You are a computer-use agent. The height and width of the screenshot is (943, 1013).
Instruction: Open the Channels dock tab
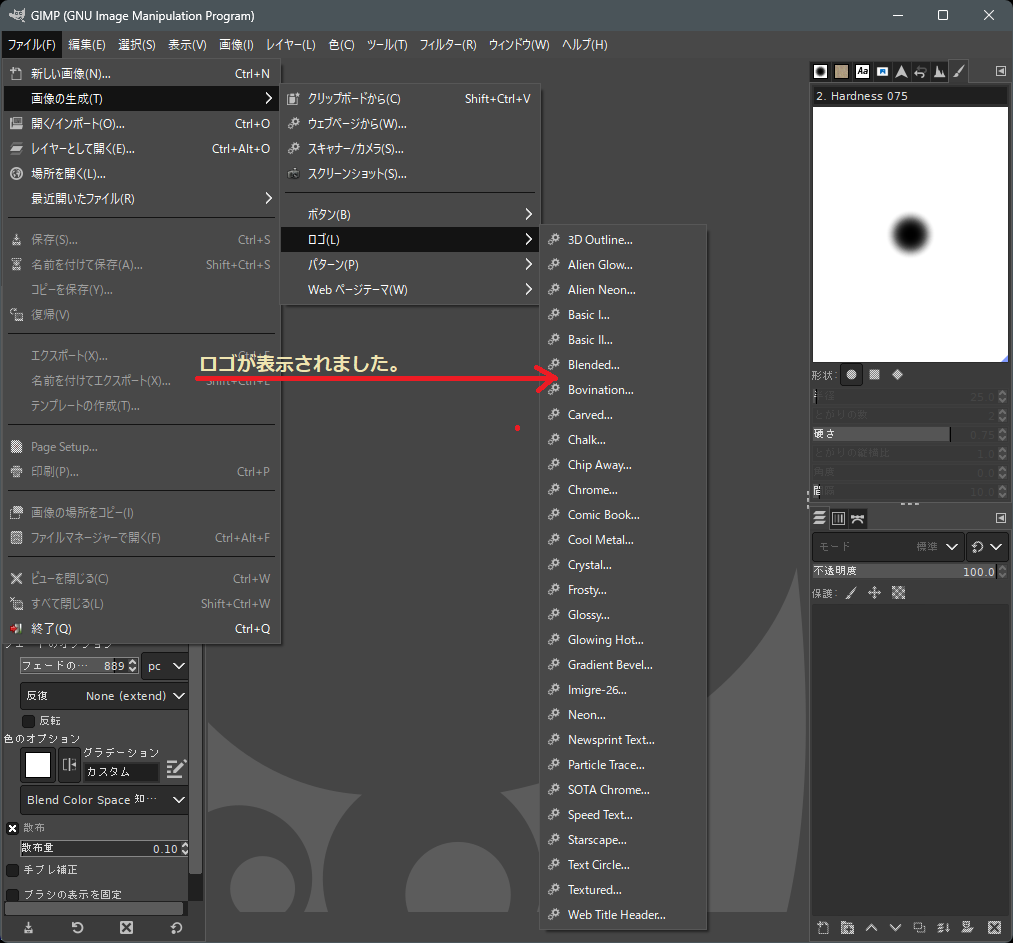tap(839, 518)
